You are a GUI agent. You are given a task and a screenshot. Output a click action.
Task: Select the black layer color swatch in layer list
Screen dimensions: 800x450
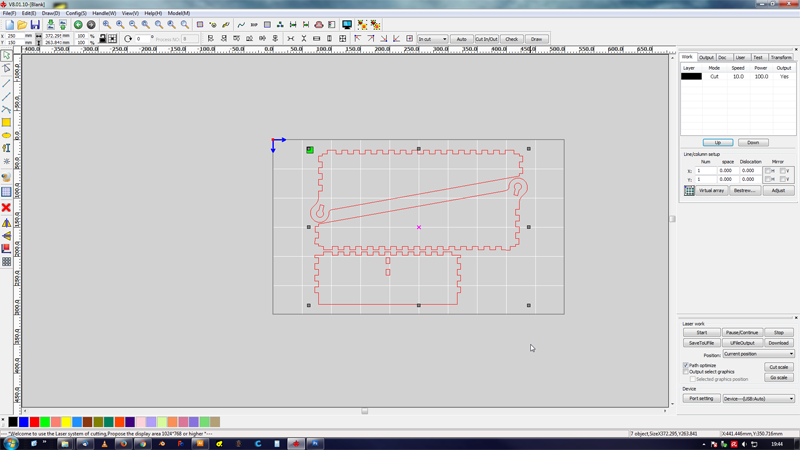point(691,77)
